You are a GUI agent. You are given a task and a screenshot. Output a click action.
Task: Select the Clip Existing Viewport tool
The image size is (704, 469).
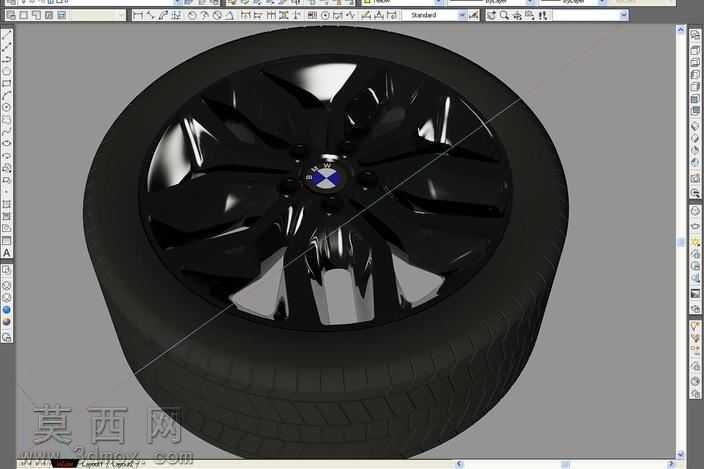point(62,16)
